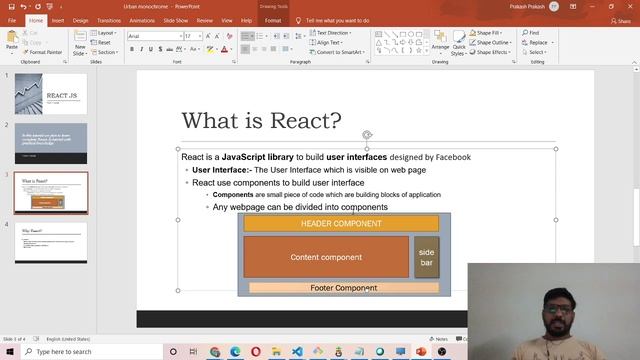Image resolution: width=640 pixels, height=360 pixels.
Task: Open the Shape Fill dropdown
Action: click(486, 33)
